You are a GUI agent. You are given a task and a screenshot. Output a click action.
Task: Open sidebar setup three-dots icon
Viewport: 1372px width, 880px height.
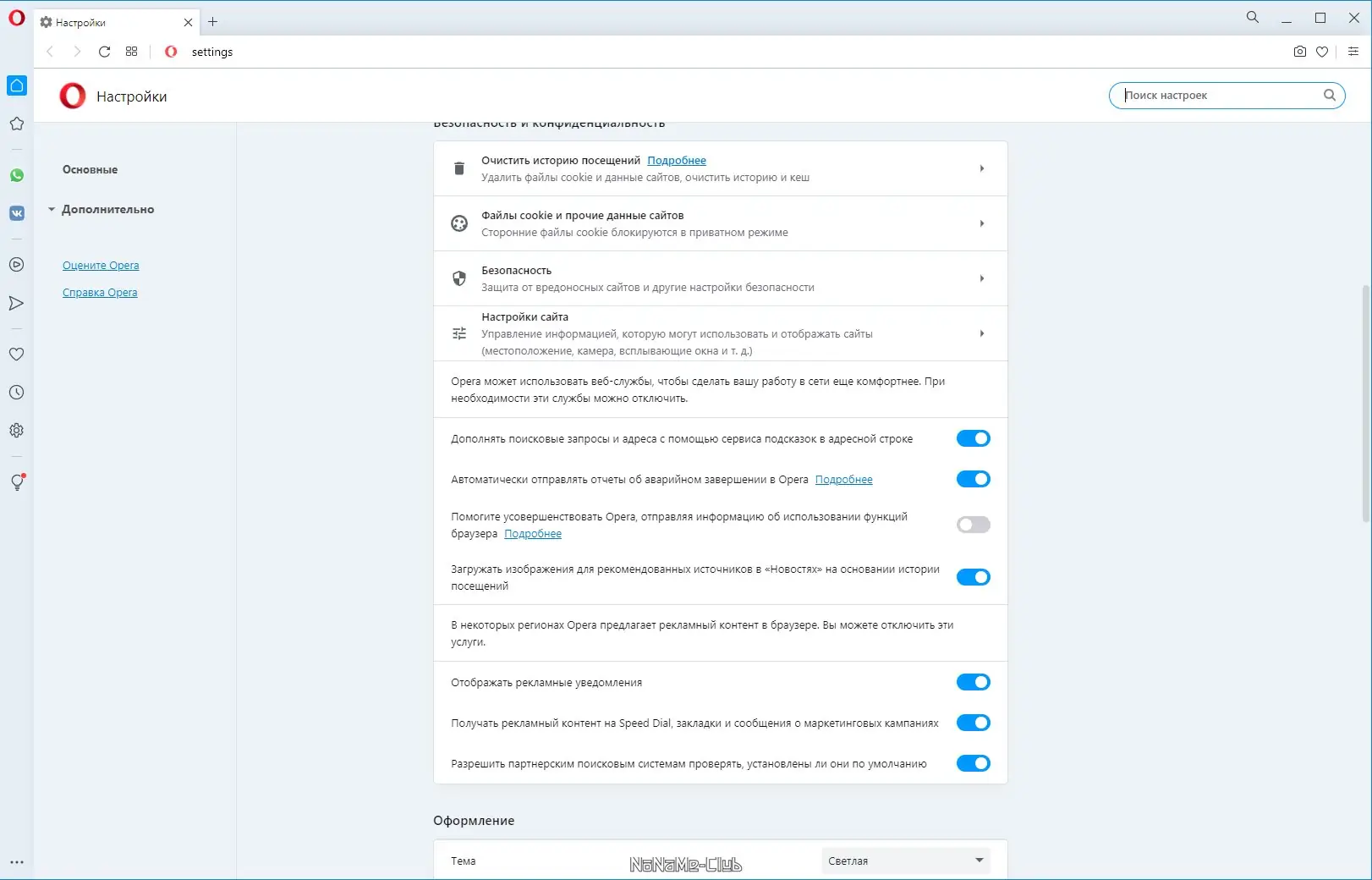[x=17, y=862]
